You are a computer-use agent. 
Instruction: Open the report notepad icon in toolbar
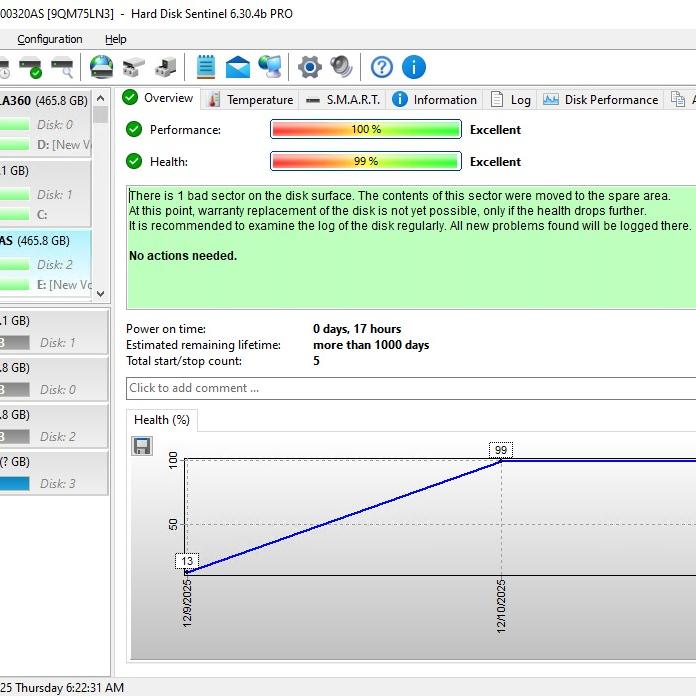[206, 67]
